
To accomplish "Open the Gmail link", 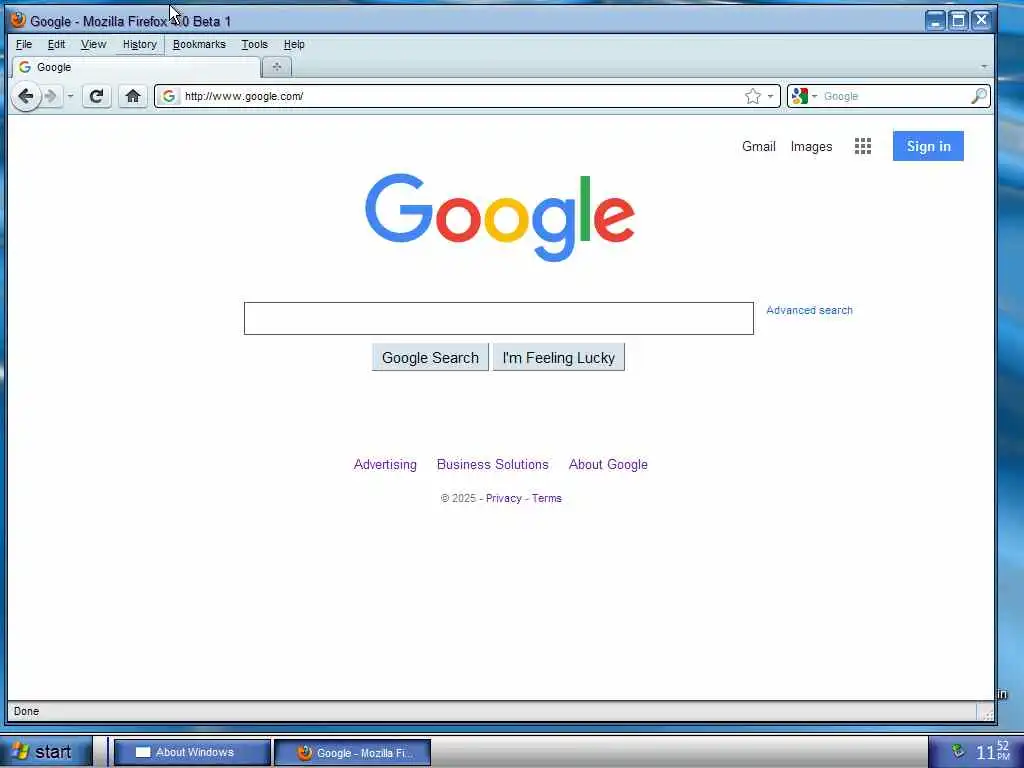I will [758, 146].
